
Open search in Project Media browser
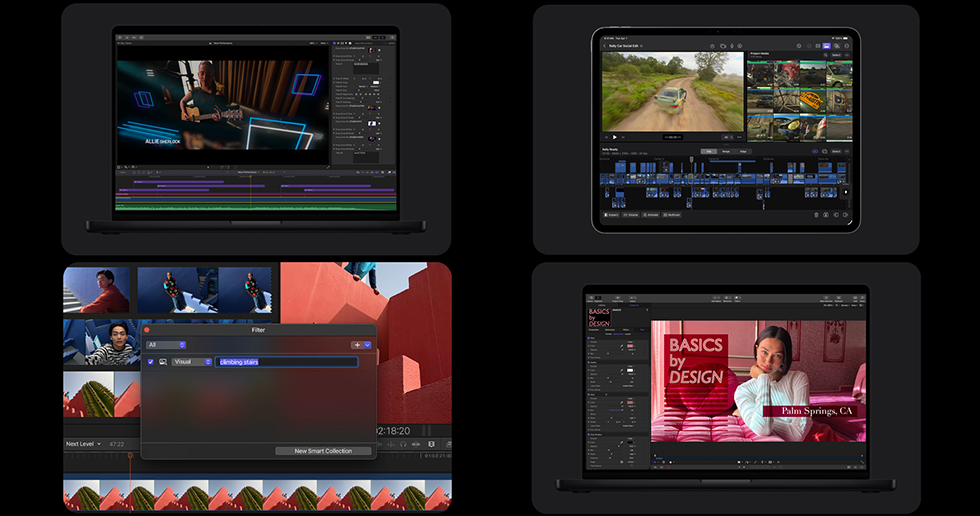826,55
